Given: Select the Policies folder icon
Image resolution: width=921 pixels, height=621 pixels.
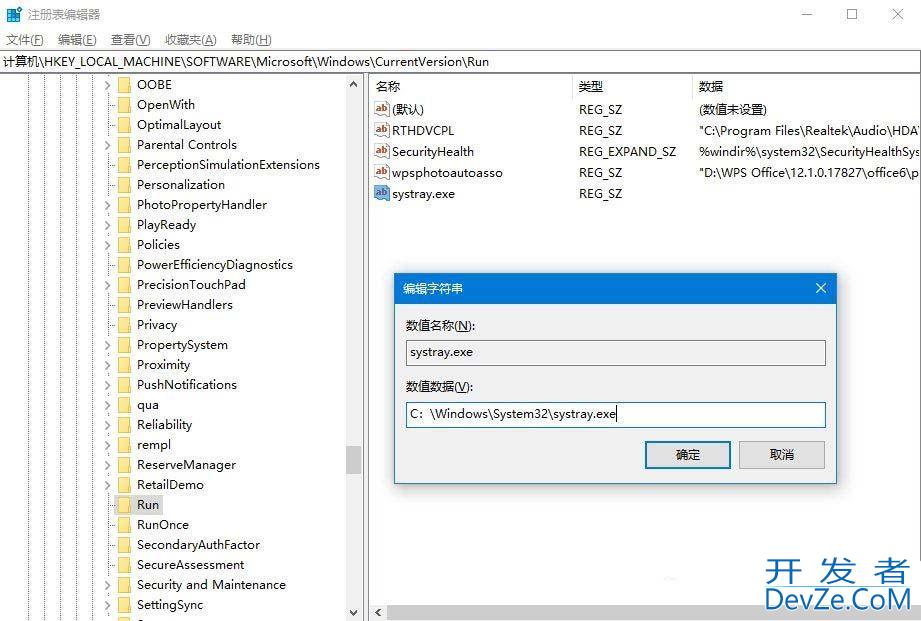Looking at the screenshot, I should (x=124, y=245).
